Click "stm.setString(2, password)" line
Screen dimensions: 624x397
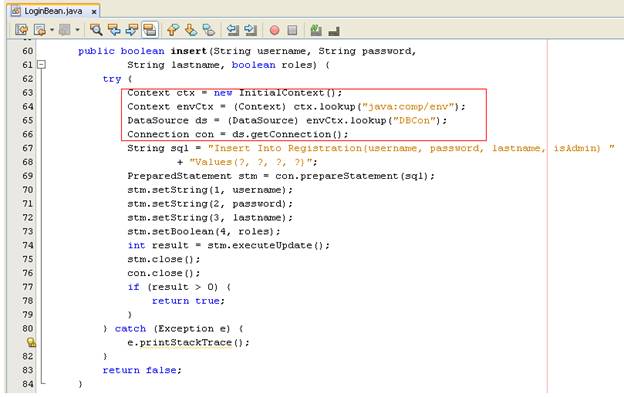pyautogui.click(x=210, y=204)
